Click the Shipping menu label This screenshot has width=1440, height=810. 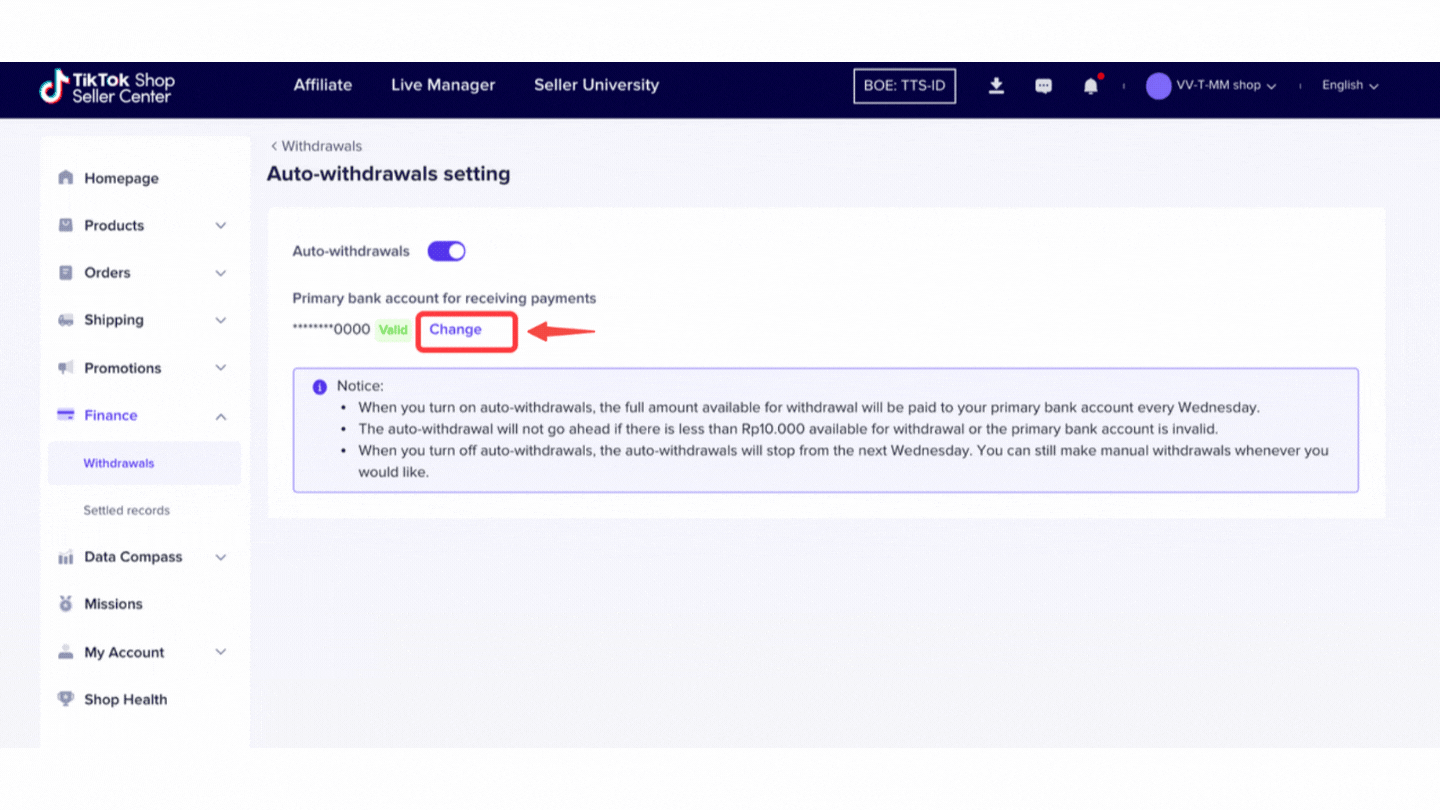(114, 320)
